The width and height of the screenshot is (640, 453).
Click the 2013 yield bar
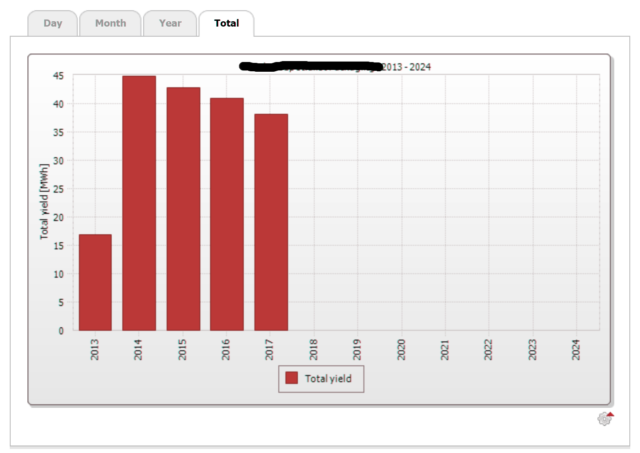[95, 282]
